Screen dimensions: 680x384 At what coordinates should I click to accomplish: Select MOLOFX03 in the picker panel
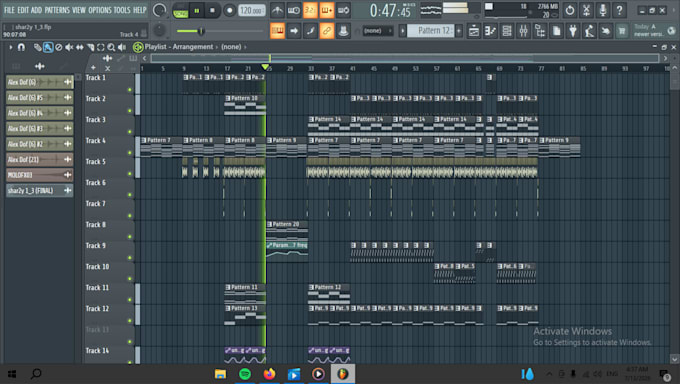point(39,175)
